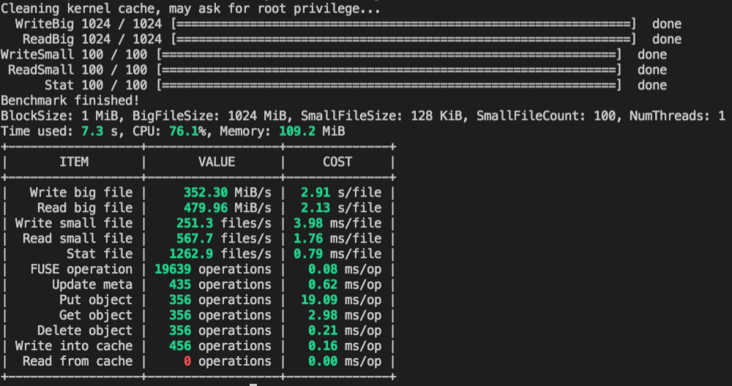The width and height of the screenshot is (732, 386).
Task: Click the ReadBig progress bar
Action: [403, 39]
